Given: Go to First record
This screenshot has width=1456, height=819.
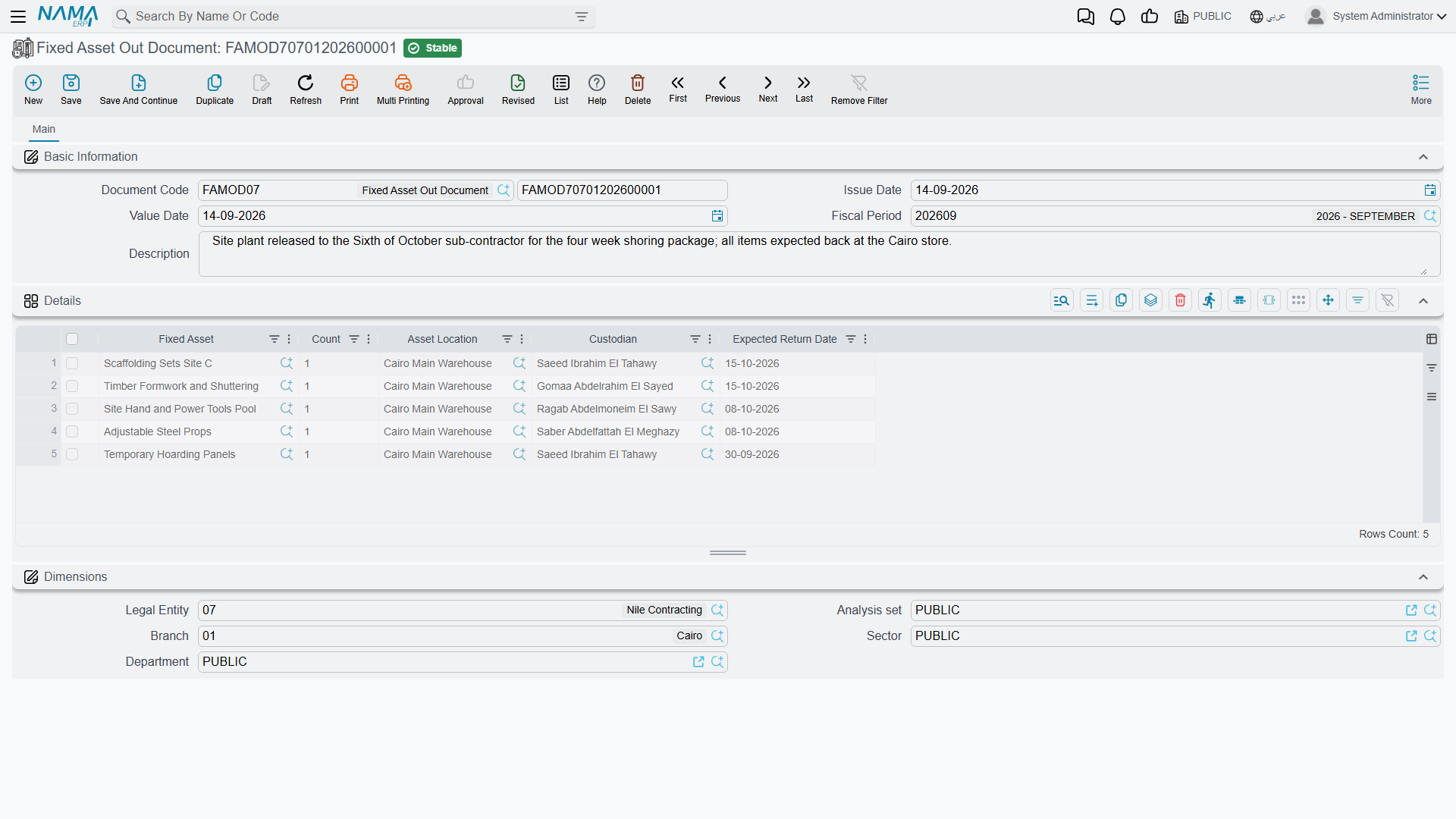Looking at the screenshot, I should (x=678, y=83).
